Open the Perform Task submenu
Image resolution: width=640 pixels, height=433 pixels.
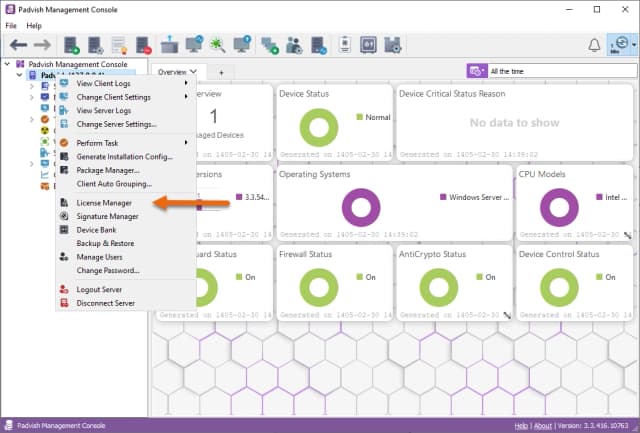click(126, 143)
